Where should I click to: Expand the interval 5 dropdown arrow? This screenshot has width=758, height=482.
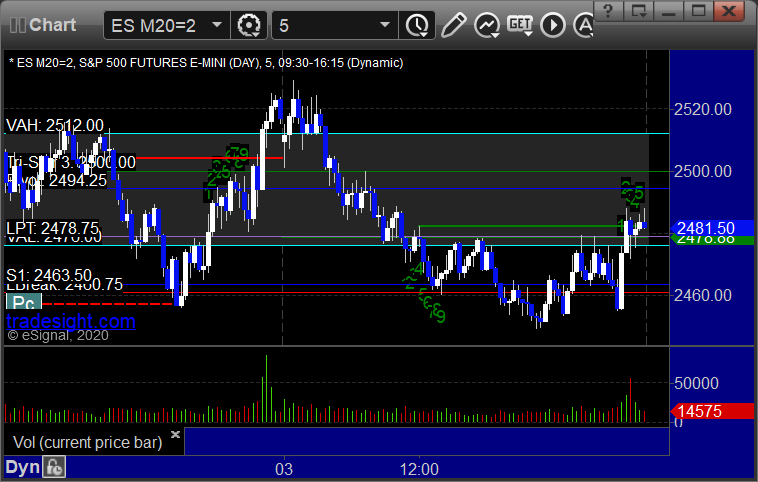(x=385, y=25)
